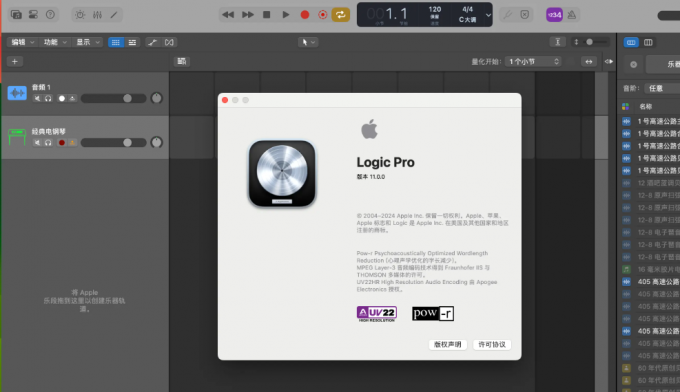Toggle the Show Automation curve icon
The image size is (680, 392).
153,42
